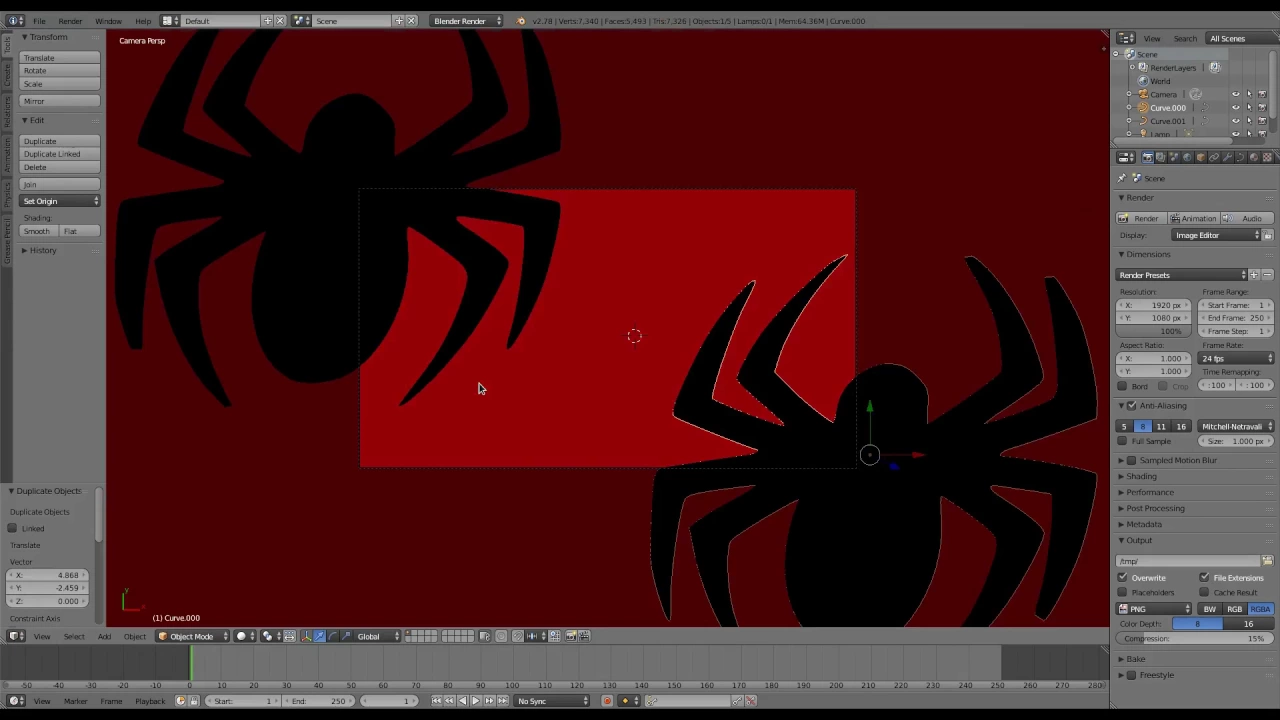Open the Set Origin dropdown
Viewport: 1280px width, 720px height.
[60, 201]
